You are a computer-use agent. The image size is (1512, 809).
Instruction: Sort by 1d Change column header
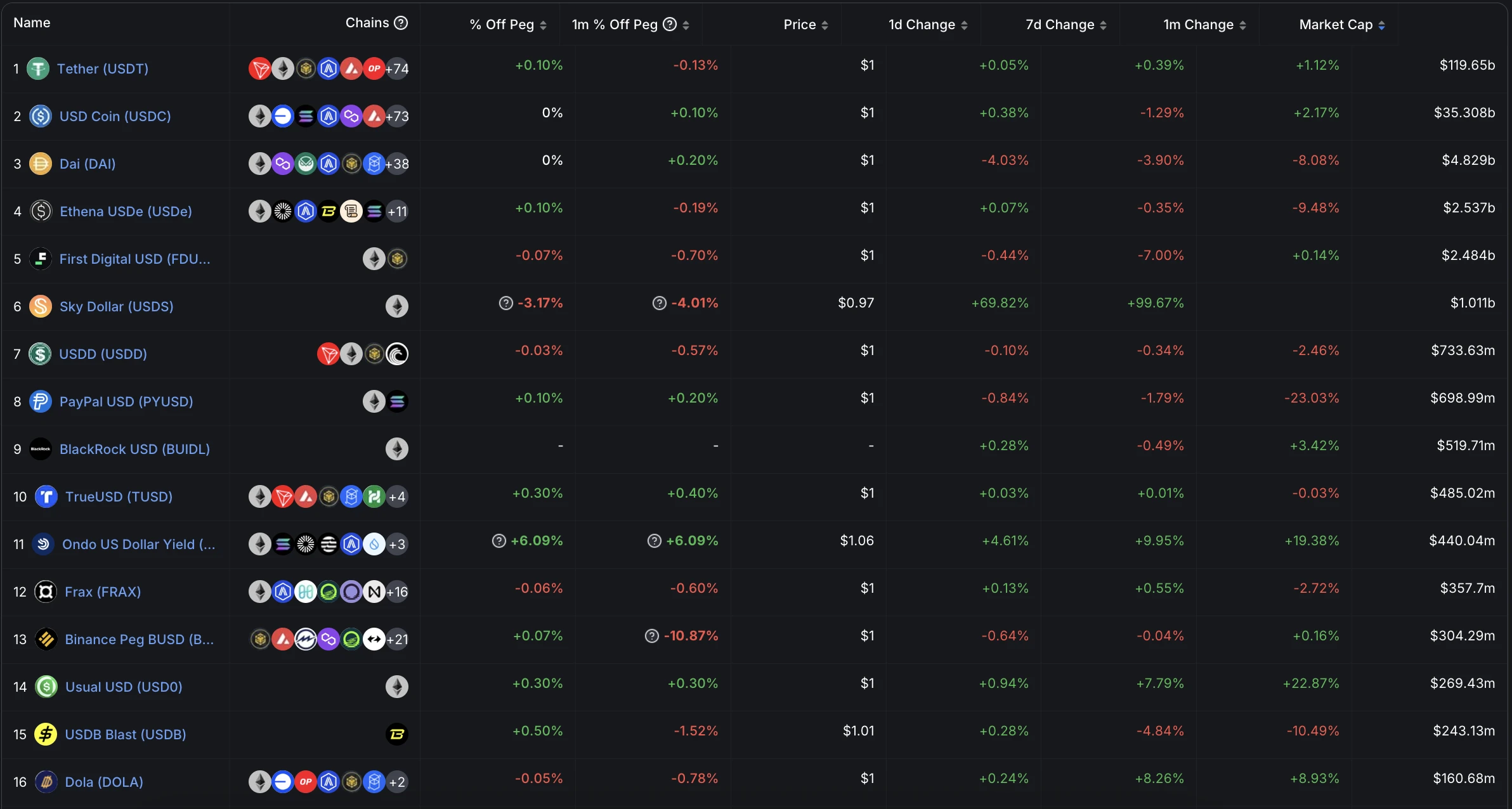[x=927, y=25]
